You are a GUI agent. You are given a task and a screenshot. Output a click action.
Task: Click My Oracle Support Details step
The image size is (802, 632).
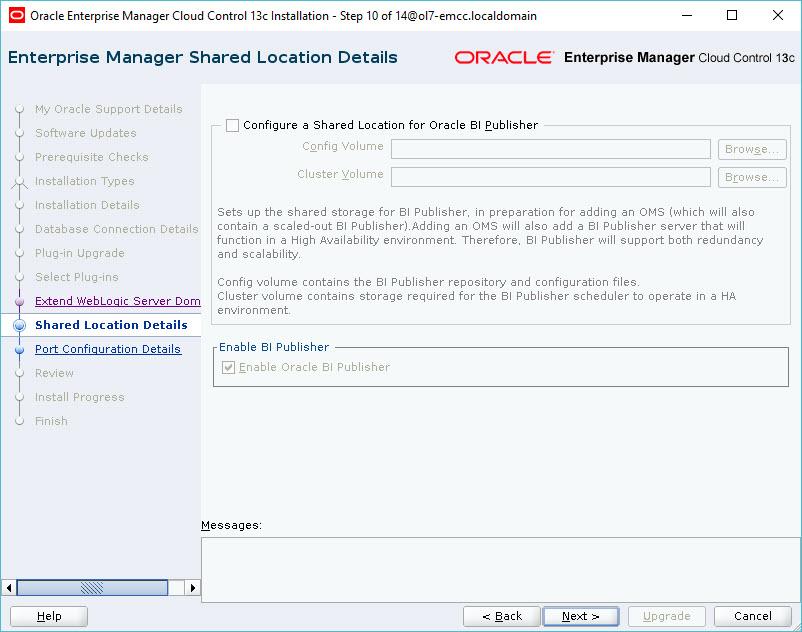click(108, 109)
